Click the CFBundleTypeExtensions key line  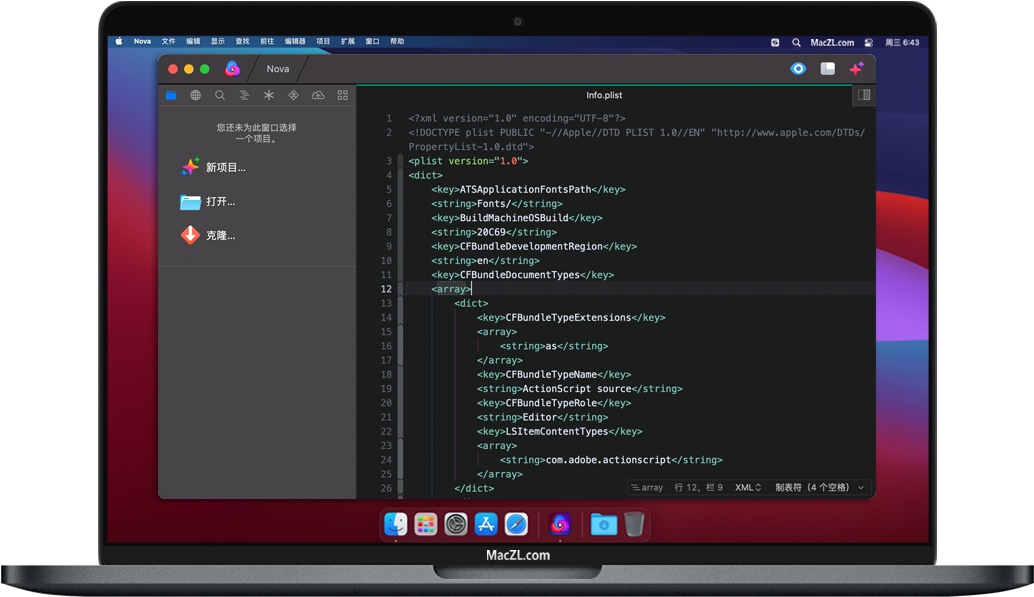[571, 318]
